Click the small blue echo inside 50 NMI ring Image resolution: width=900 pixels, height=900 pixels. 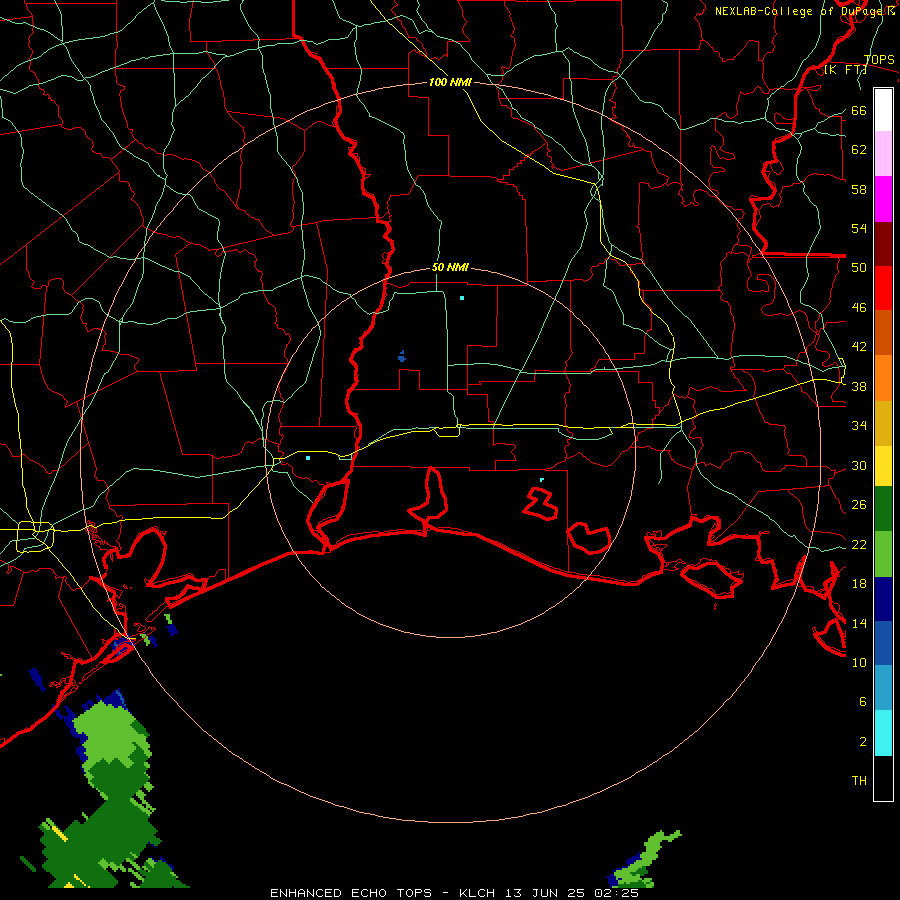(x=402, y=357)
